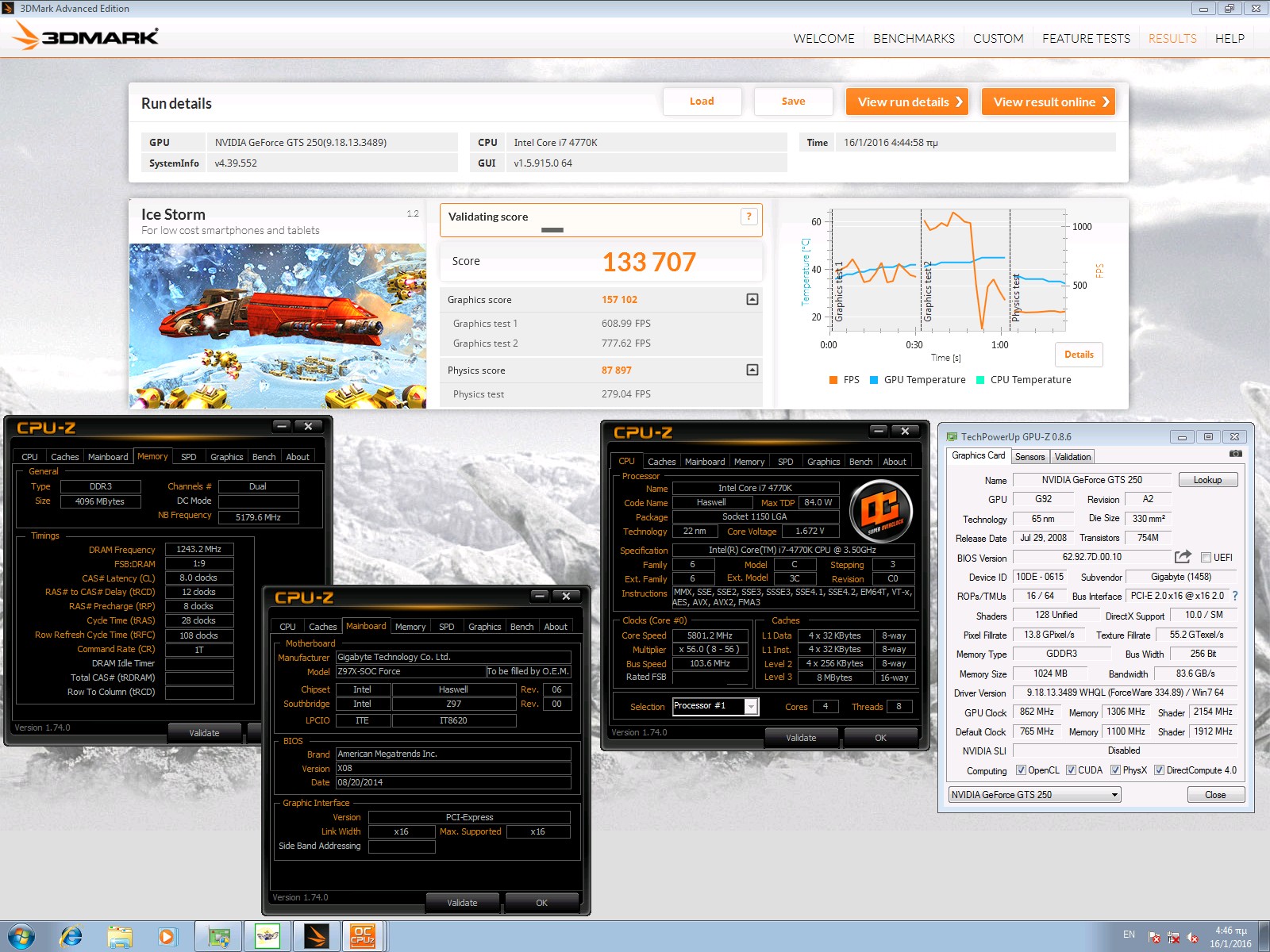Click the Validating score help question icon
The width and height of the screenshot is (1270, 952).
(749, 217)
